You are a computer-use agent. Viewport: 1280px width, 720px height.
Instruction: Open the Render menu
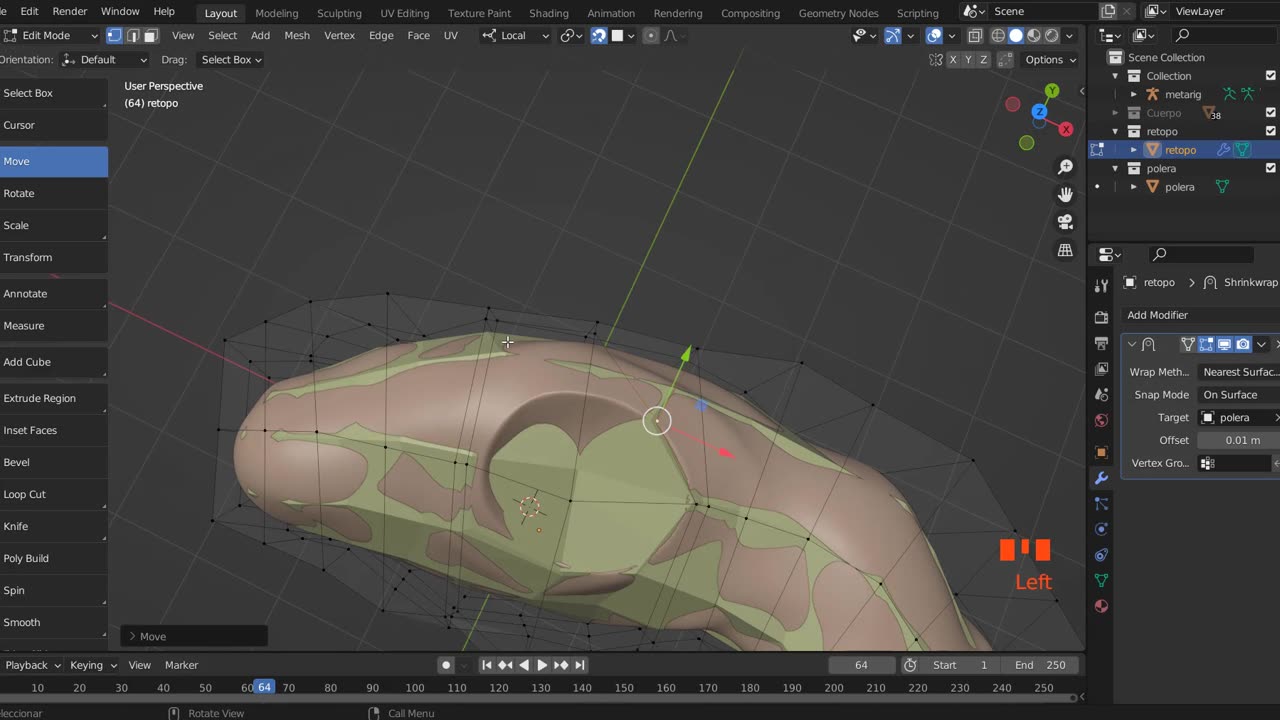[70, 11]
